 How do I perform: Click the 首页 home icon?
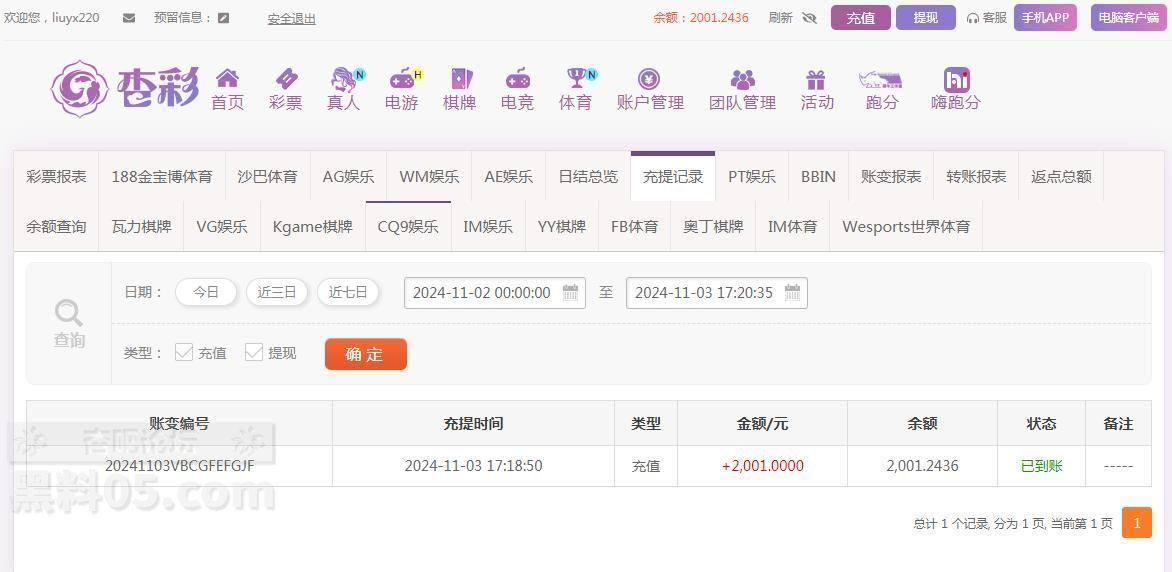[x=227, y=78]
